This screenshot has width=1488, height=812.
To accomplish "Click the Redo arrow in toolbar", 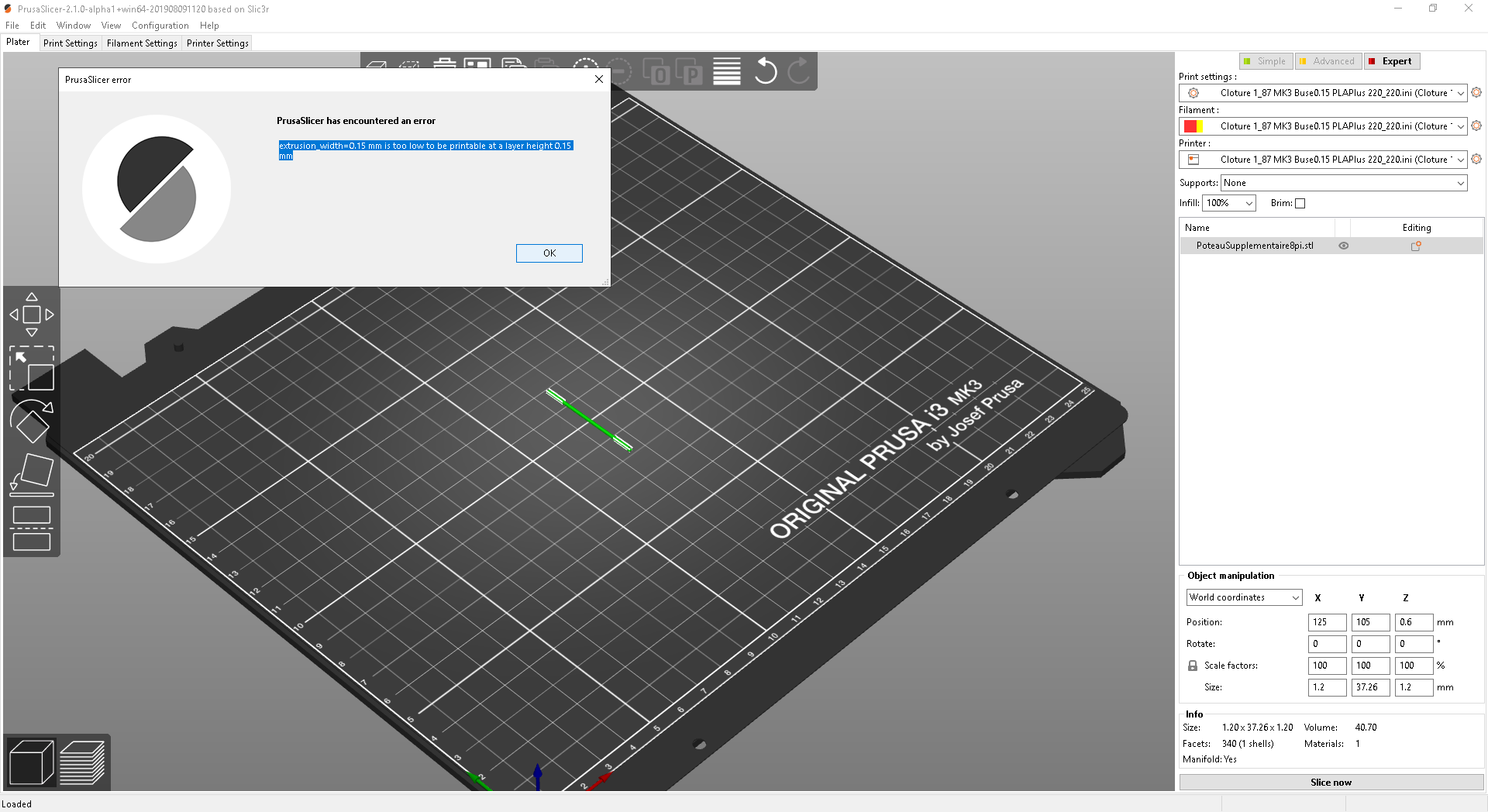I will tap(798, 71).
